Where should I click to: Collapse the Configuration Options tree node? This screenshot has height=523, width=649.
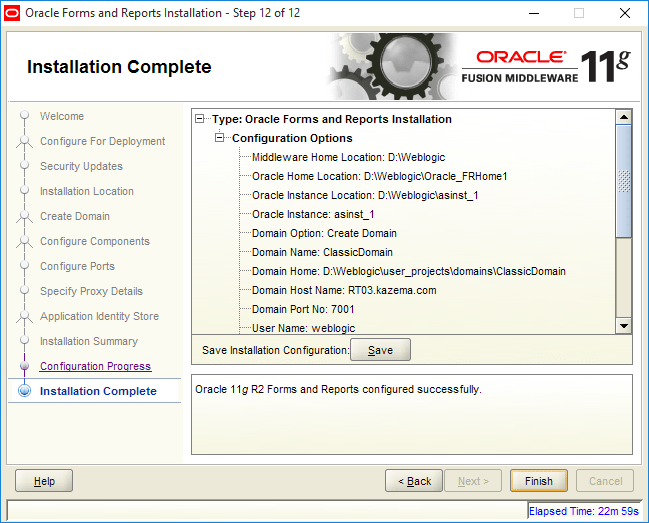pos(219,138)
